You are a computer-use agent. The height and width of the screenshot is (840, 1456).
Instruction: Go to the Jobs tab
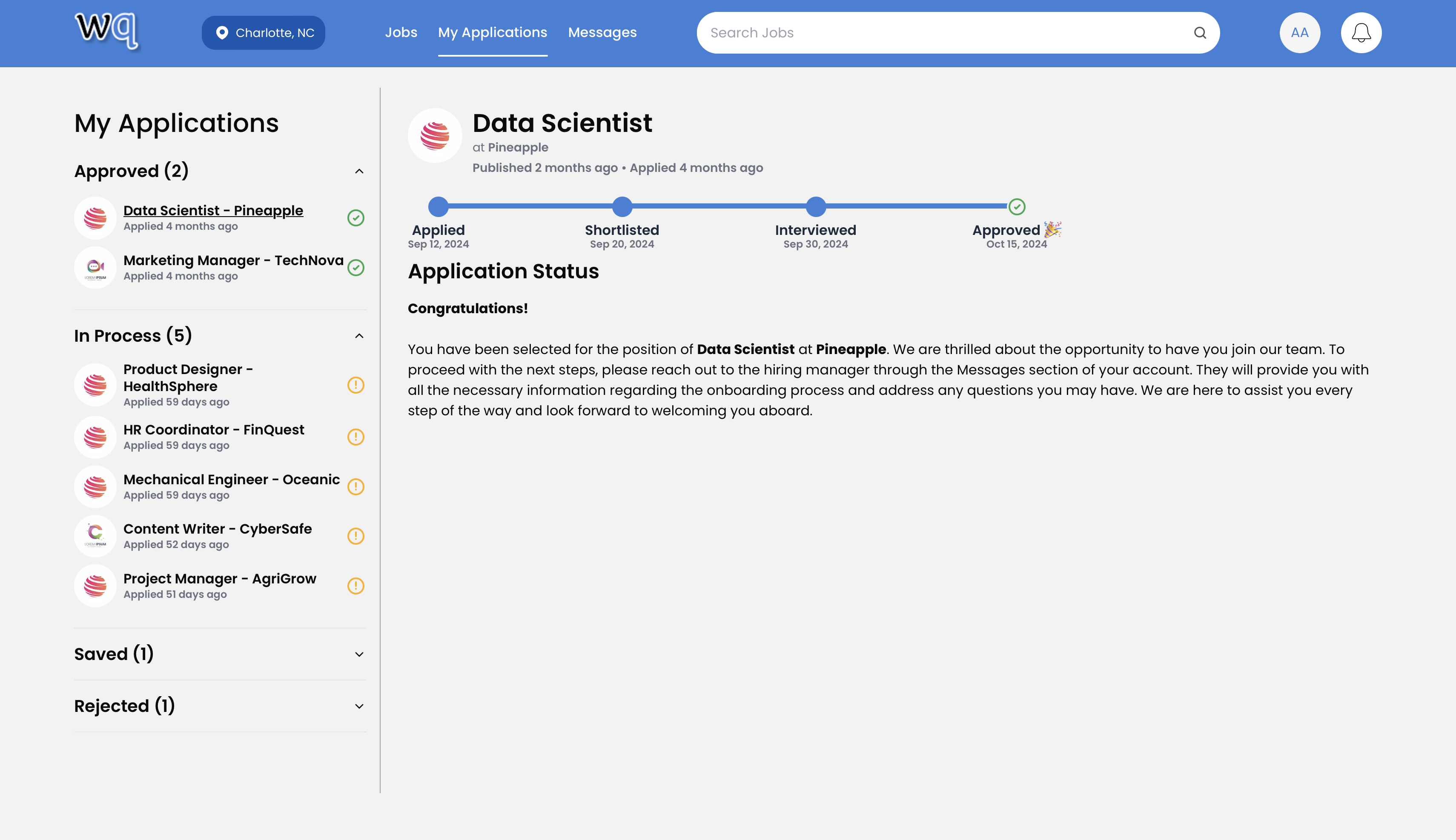(x=401, y=33)
